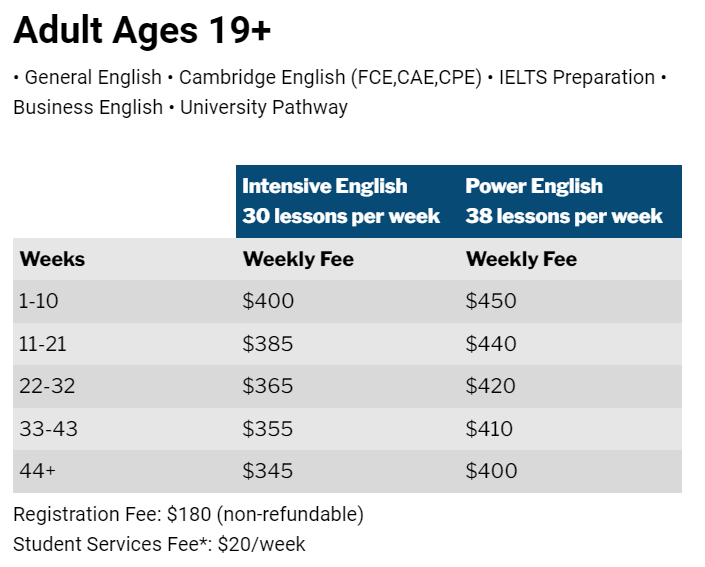Select the 33-43 weeks row label
This screenshot has width=705, height=567.
coord(48,429)
